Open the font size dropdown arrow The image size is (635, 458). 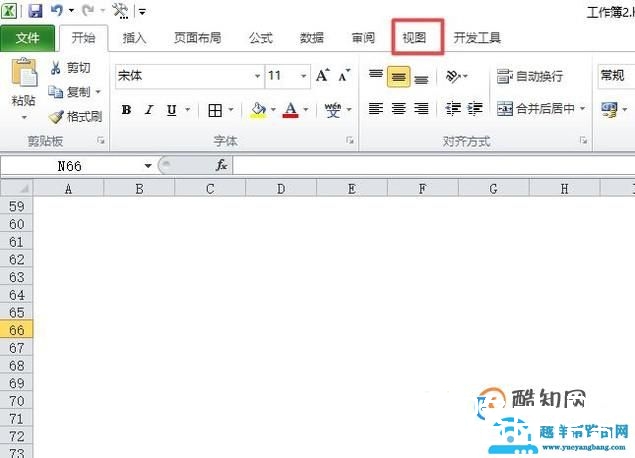click(x=303, y=76)
